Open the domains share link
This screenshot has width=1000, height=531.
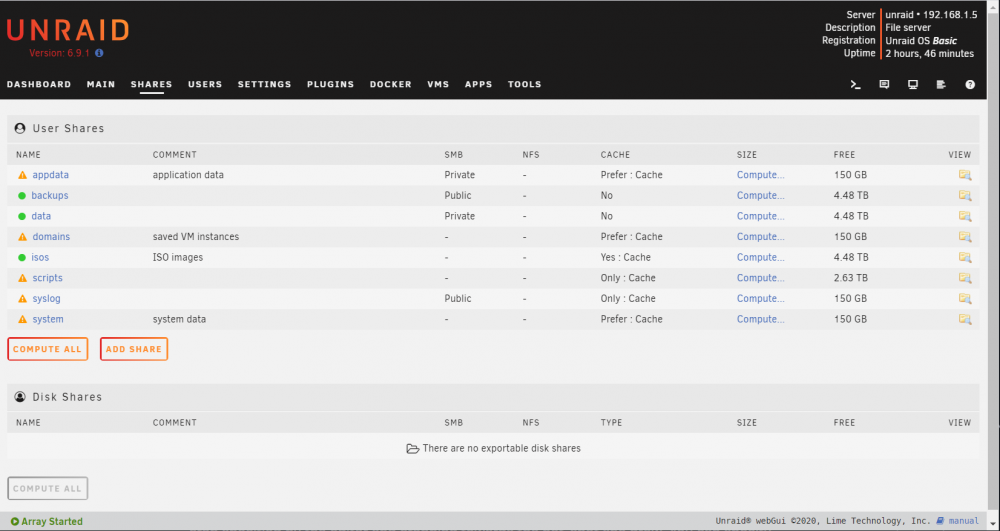(51, 236)
